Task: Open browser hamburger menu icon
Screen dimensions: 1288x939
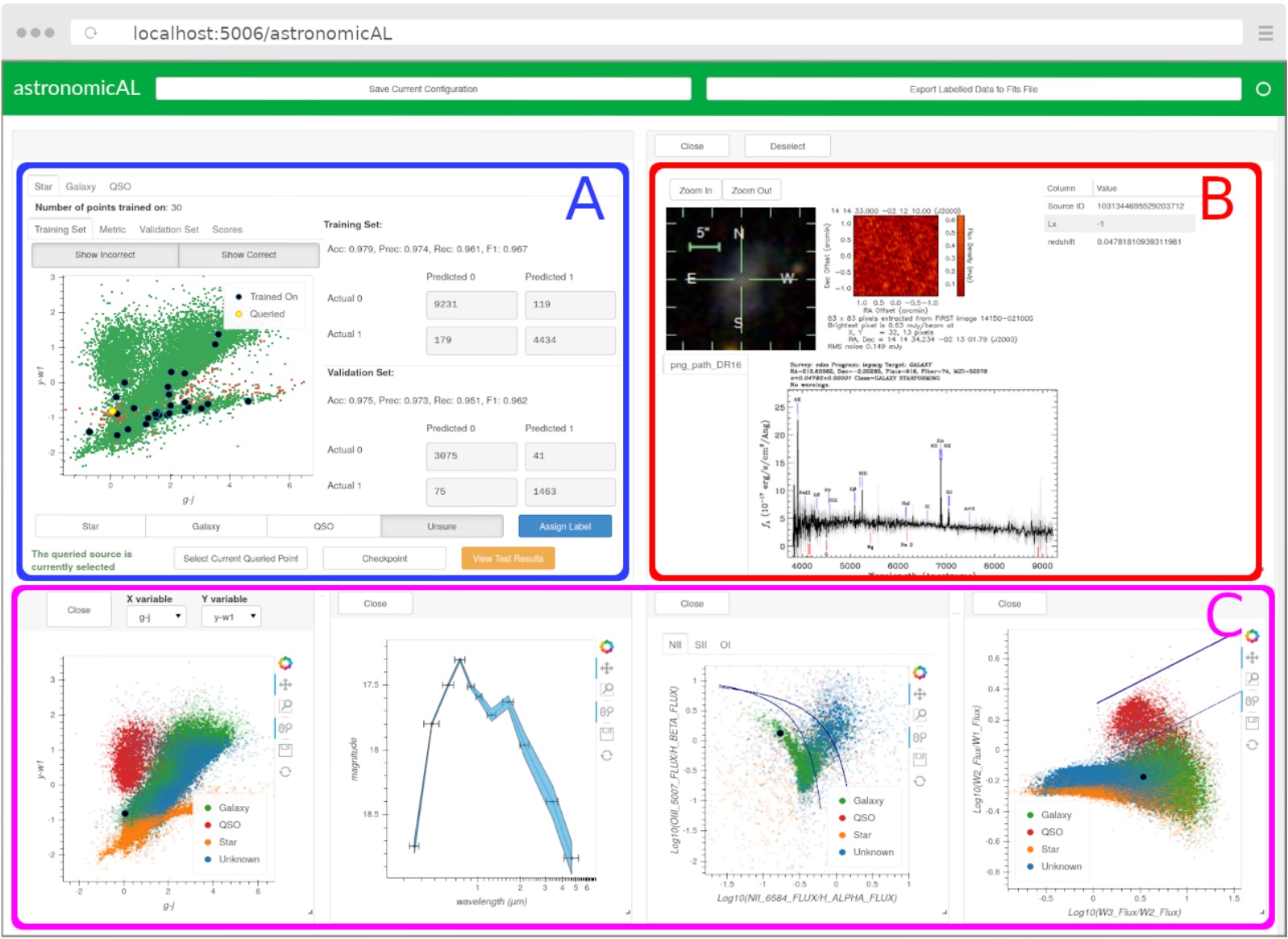Action: point(1265,33)
